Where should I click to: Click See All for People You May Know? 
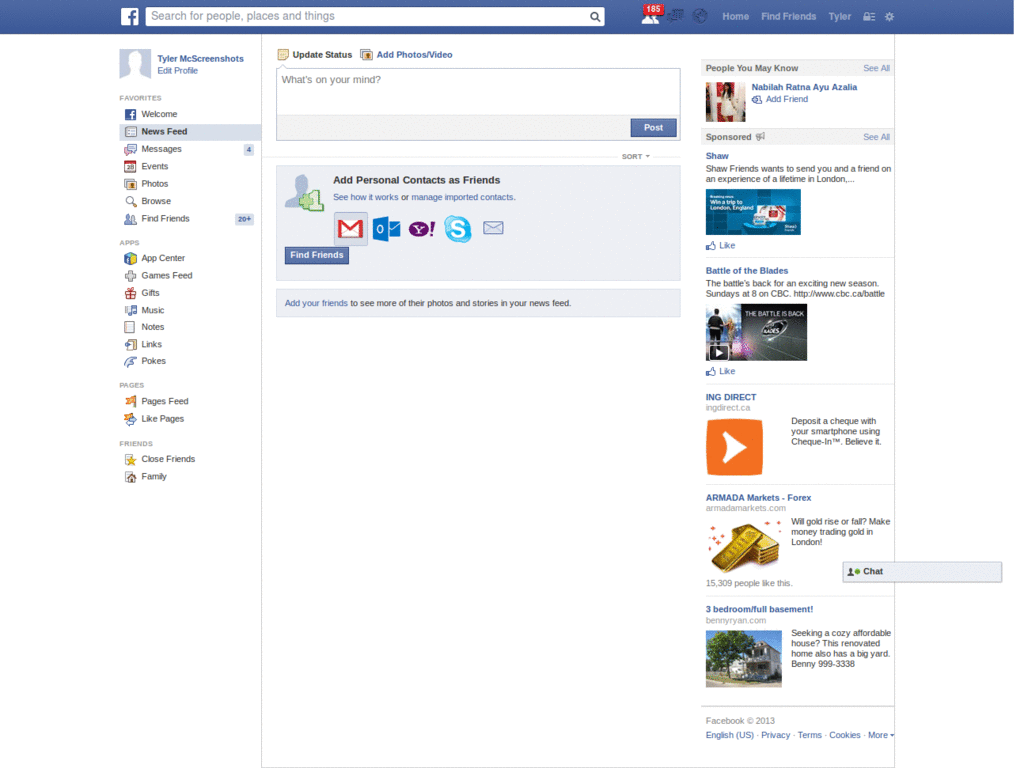click(876, 68)
